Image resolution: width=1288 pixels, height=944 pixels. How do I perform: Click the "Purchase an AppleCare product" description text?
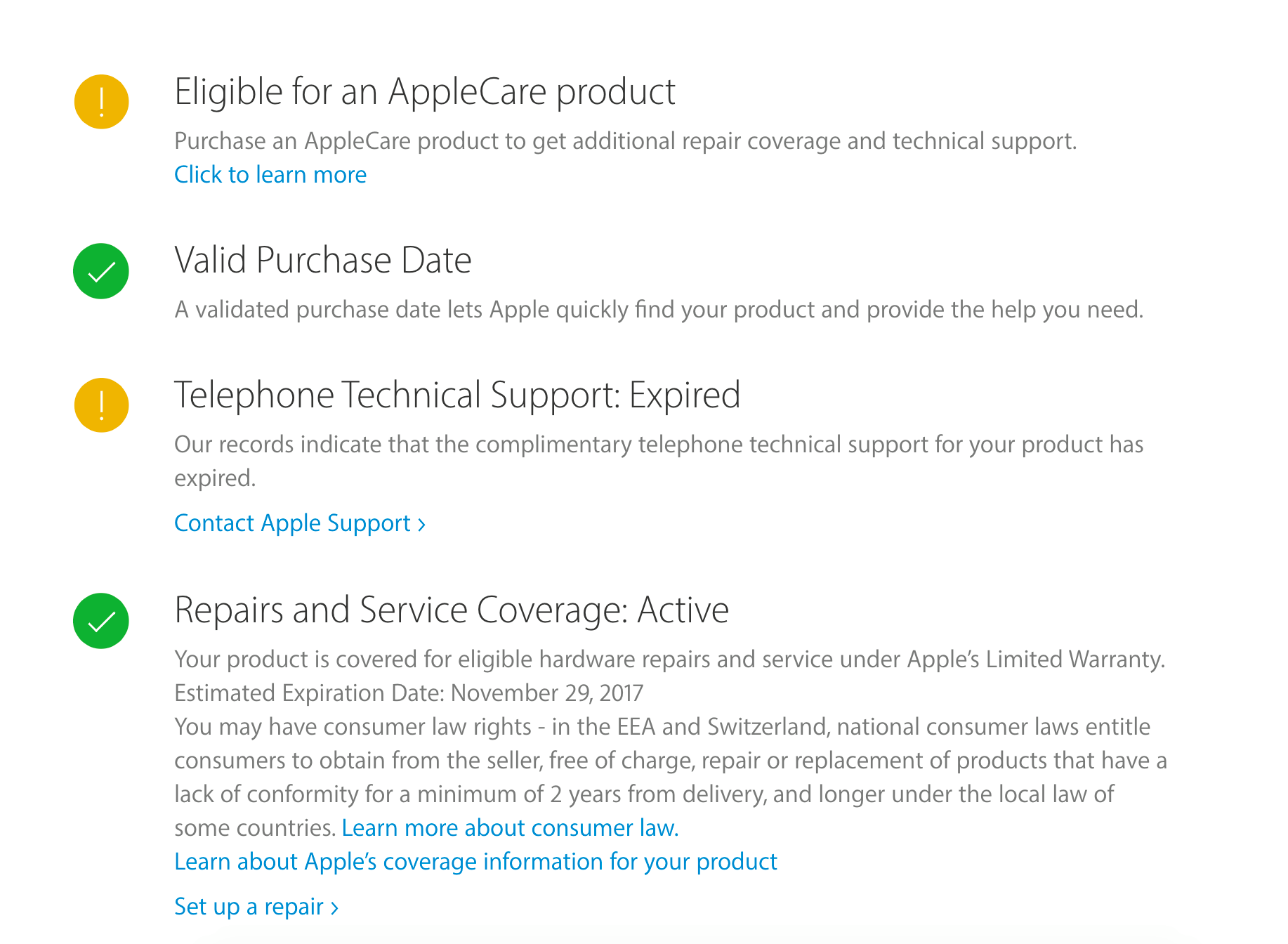point(625,141)
